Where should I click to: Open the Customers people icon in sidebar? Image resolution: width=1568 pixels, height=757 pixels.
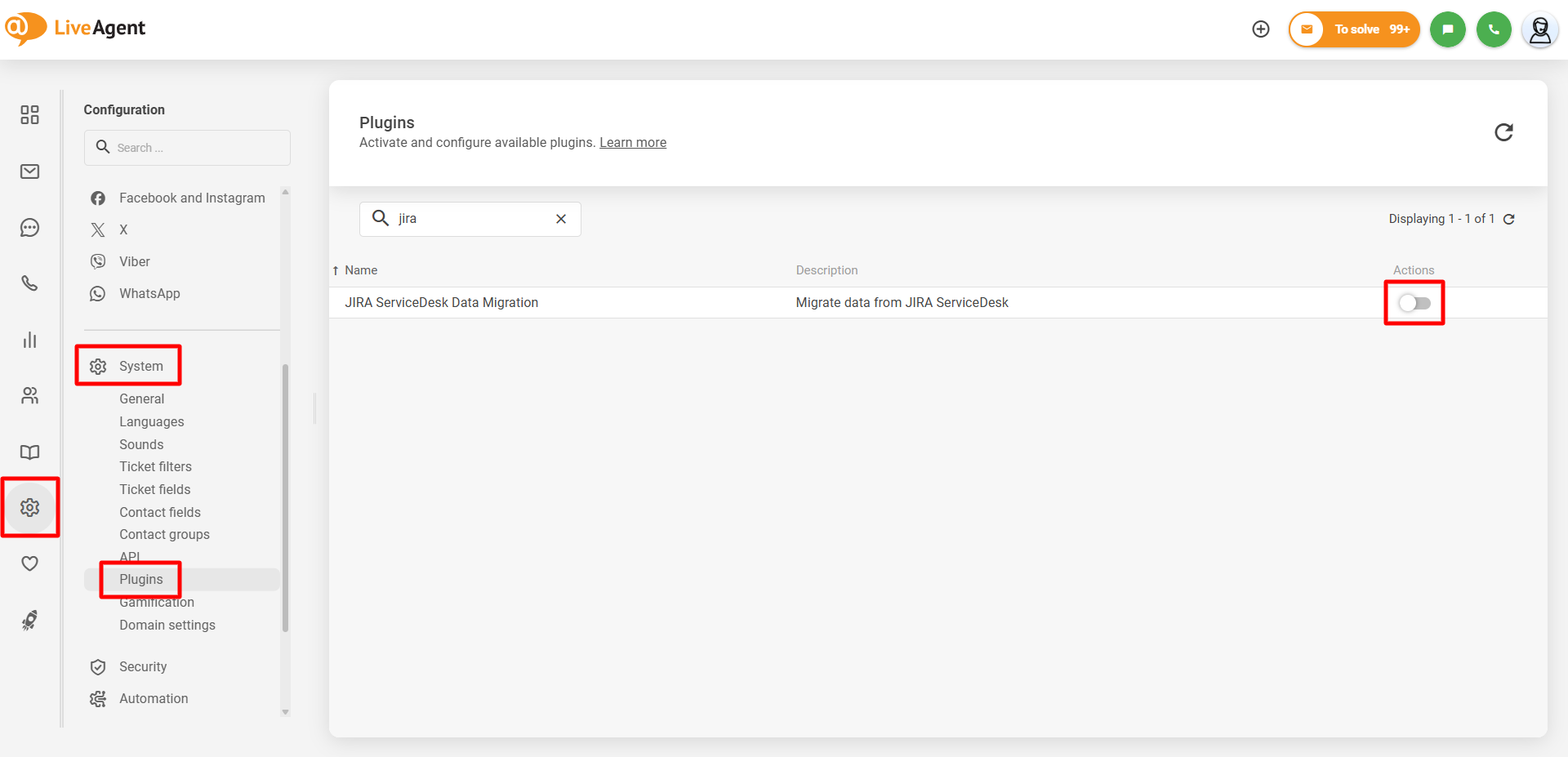[30, 396]
